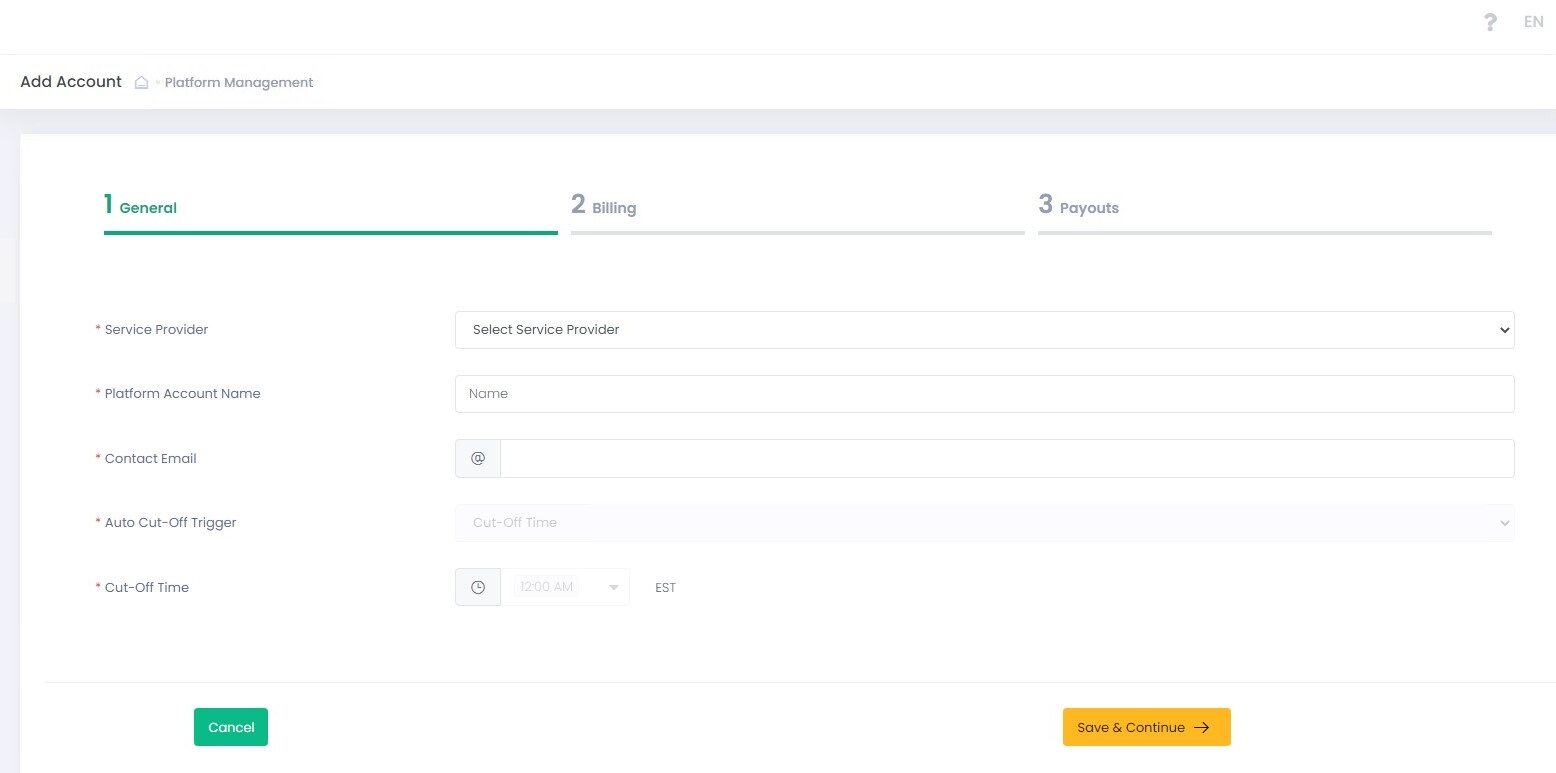Click the @ icon beside Contact Email
Viewport: 1556px width, 773px height.
[478, 458]
